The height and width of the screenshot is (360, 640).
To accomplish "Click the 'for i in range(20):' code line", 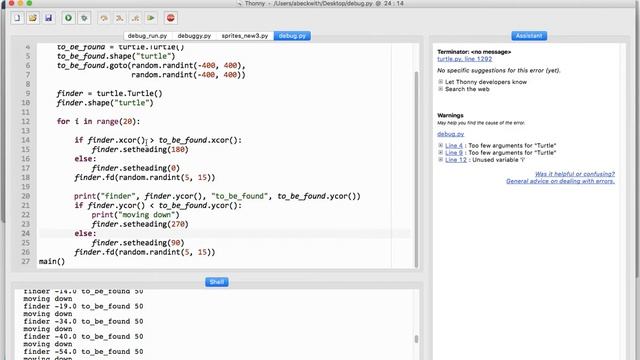I will 98,122.
